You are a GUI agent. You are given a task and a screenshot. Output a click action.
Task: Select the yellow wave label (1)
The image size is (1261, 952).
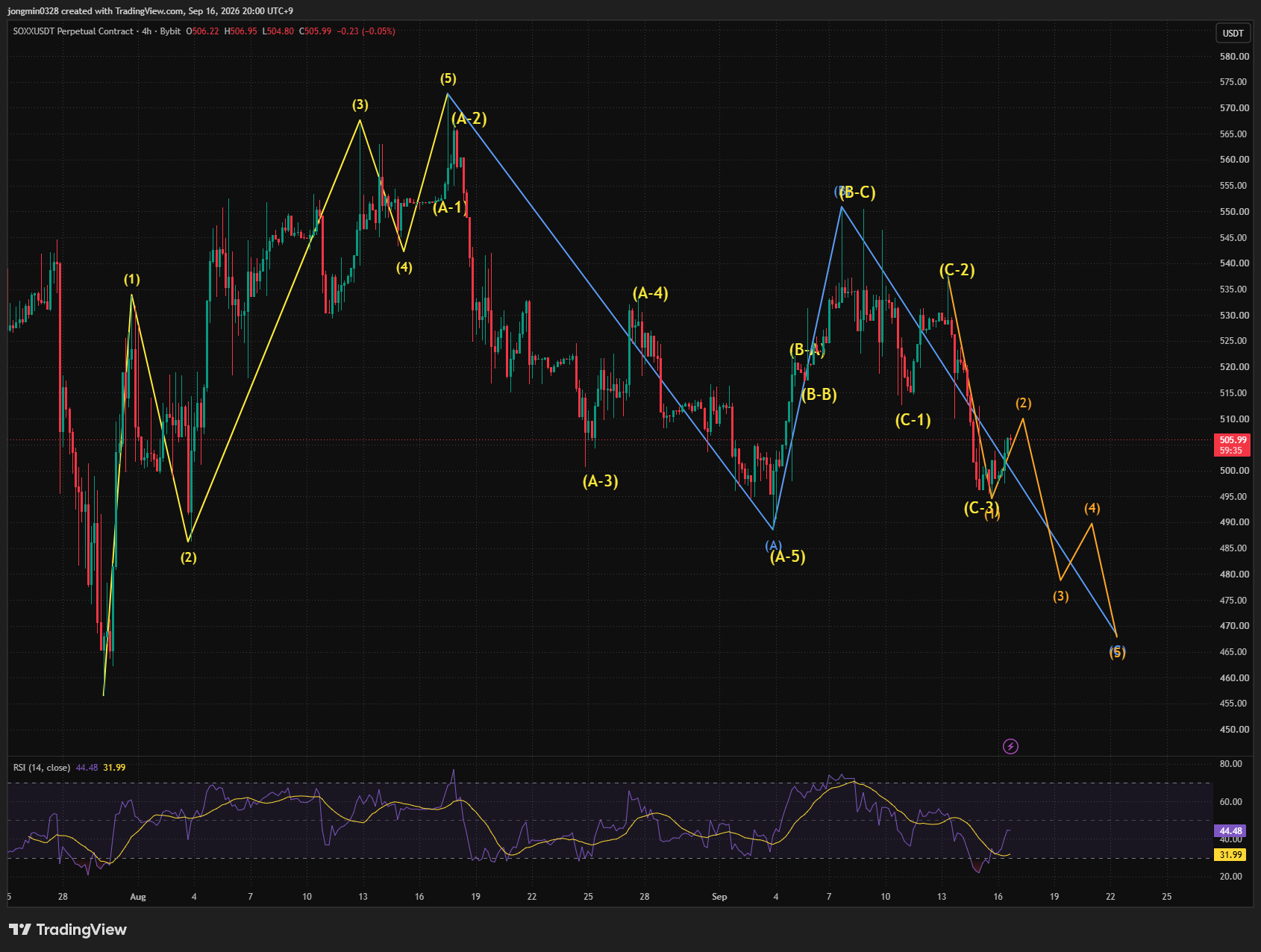(132, 279)
